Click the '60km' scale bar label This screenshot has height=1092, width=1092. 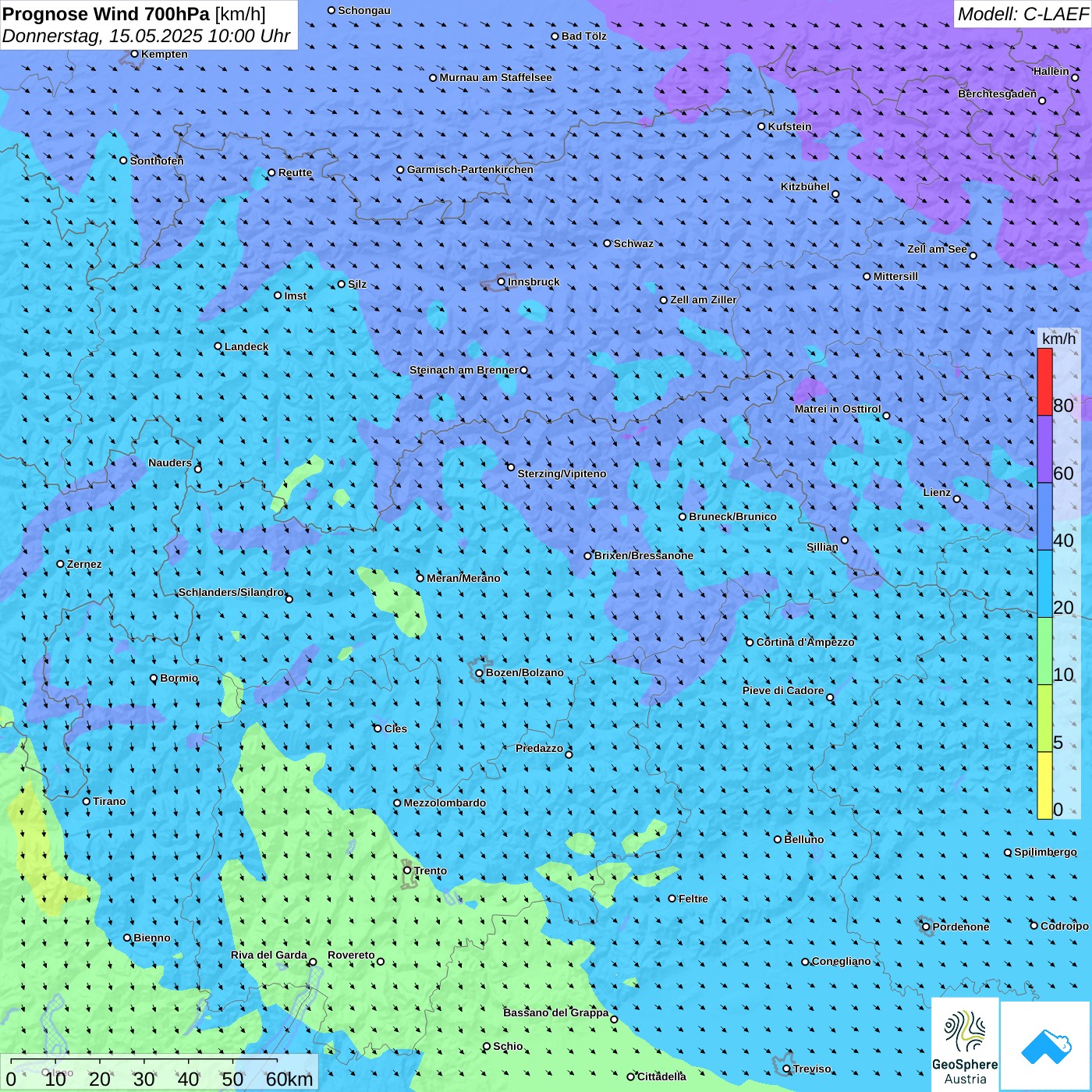(x=289, y=1079)
